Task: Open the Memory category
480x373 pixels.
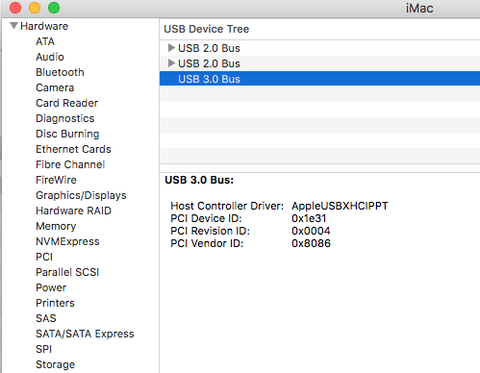Action: (x=56, y=226)
